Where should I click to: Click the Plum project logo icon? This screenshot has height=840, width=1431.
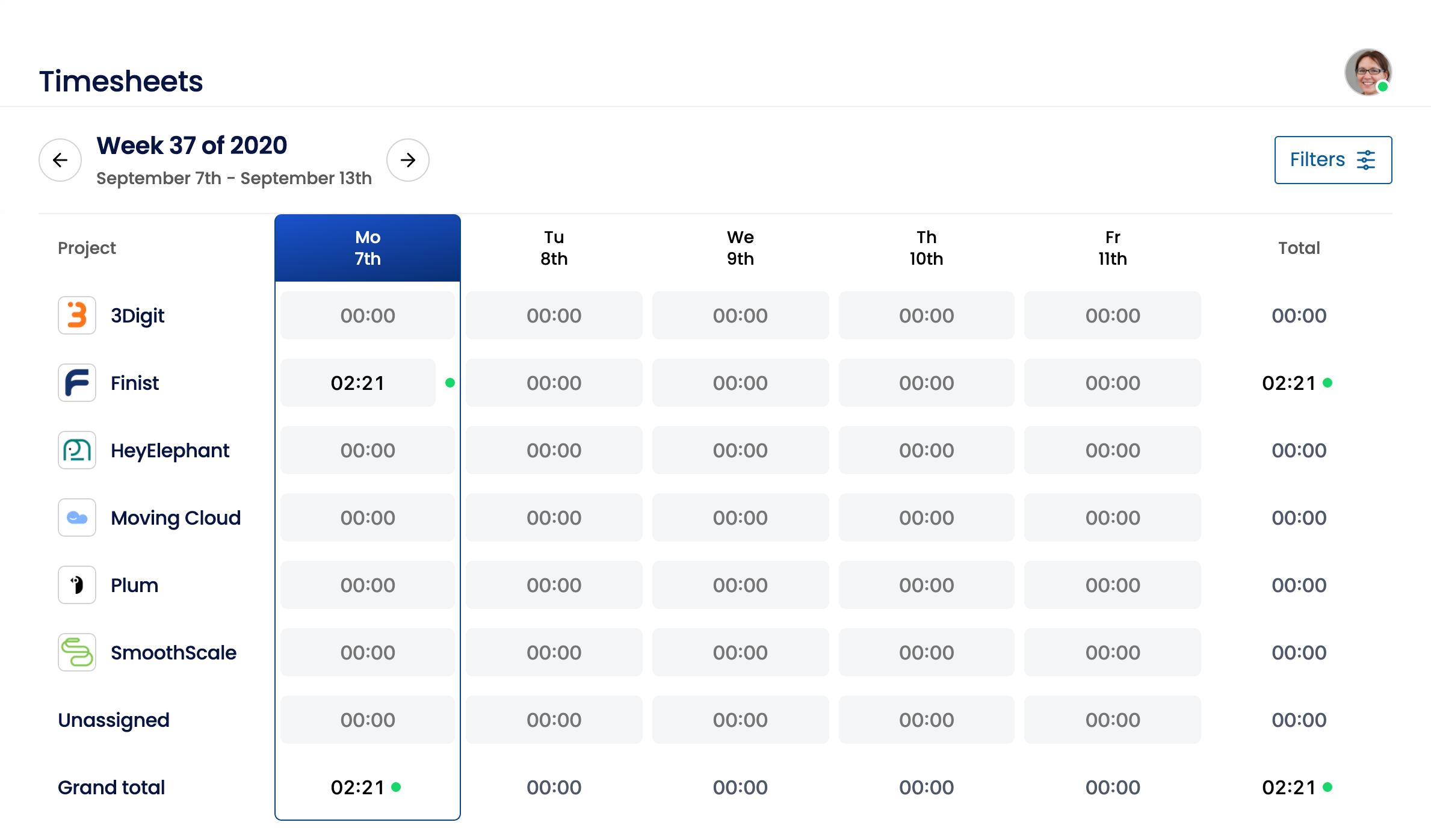pyautogui.click(x=77, y=585)
